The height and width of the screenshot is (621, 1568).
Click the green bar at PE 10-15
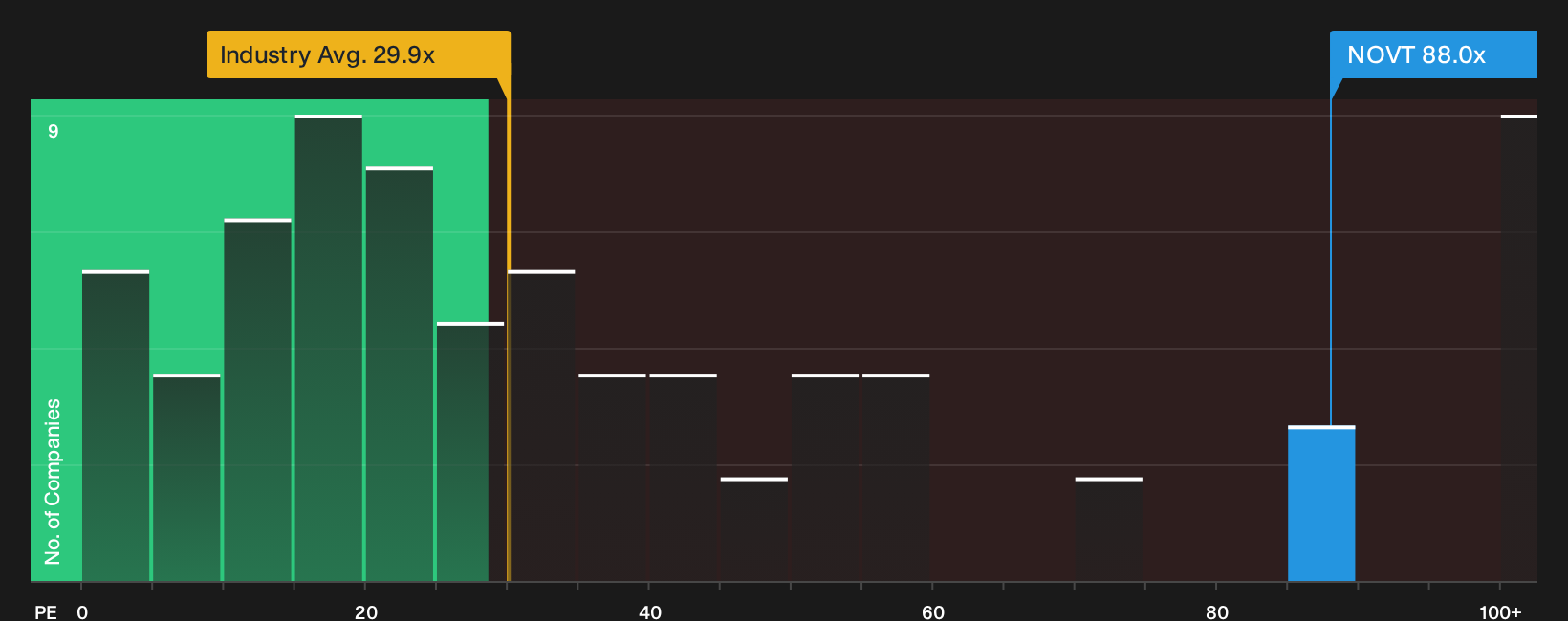click(x=258, y=400)
